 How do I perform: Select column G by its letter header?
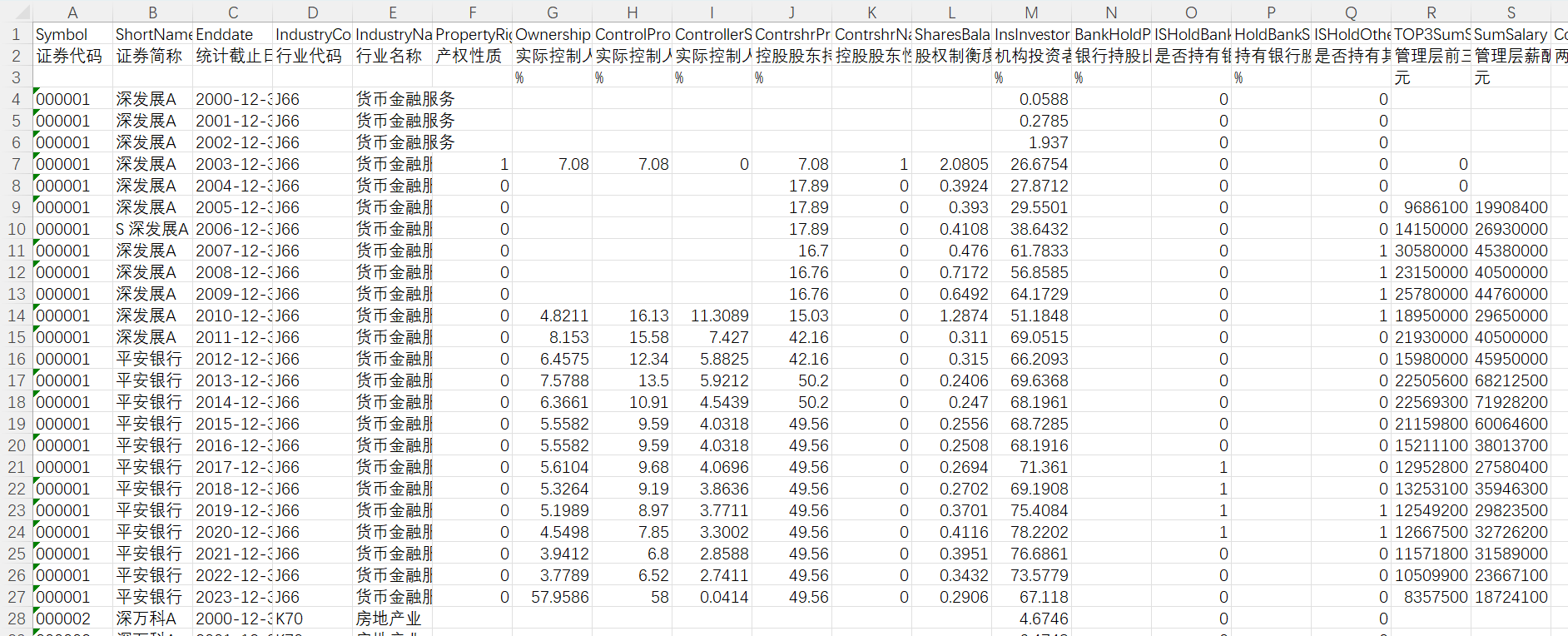tap(552, 12)
